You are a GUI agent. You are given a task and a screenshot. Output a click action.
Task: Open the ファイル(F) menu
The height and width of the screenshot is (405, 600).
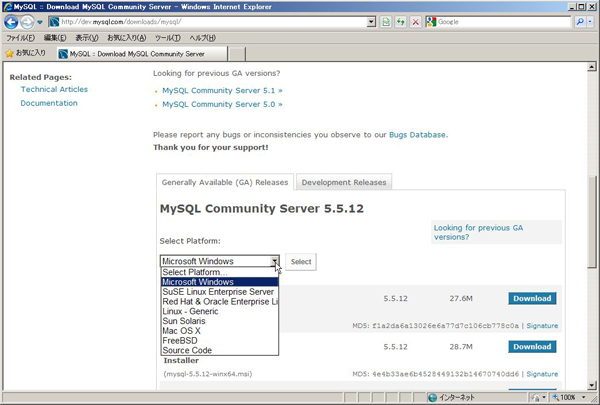pos(20,38)
